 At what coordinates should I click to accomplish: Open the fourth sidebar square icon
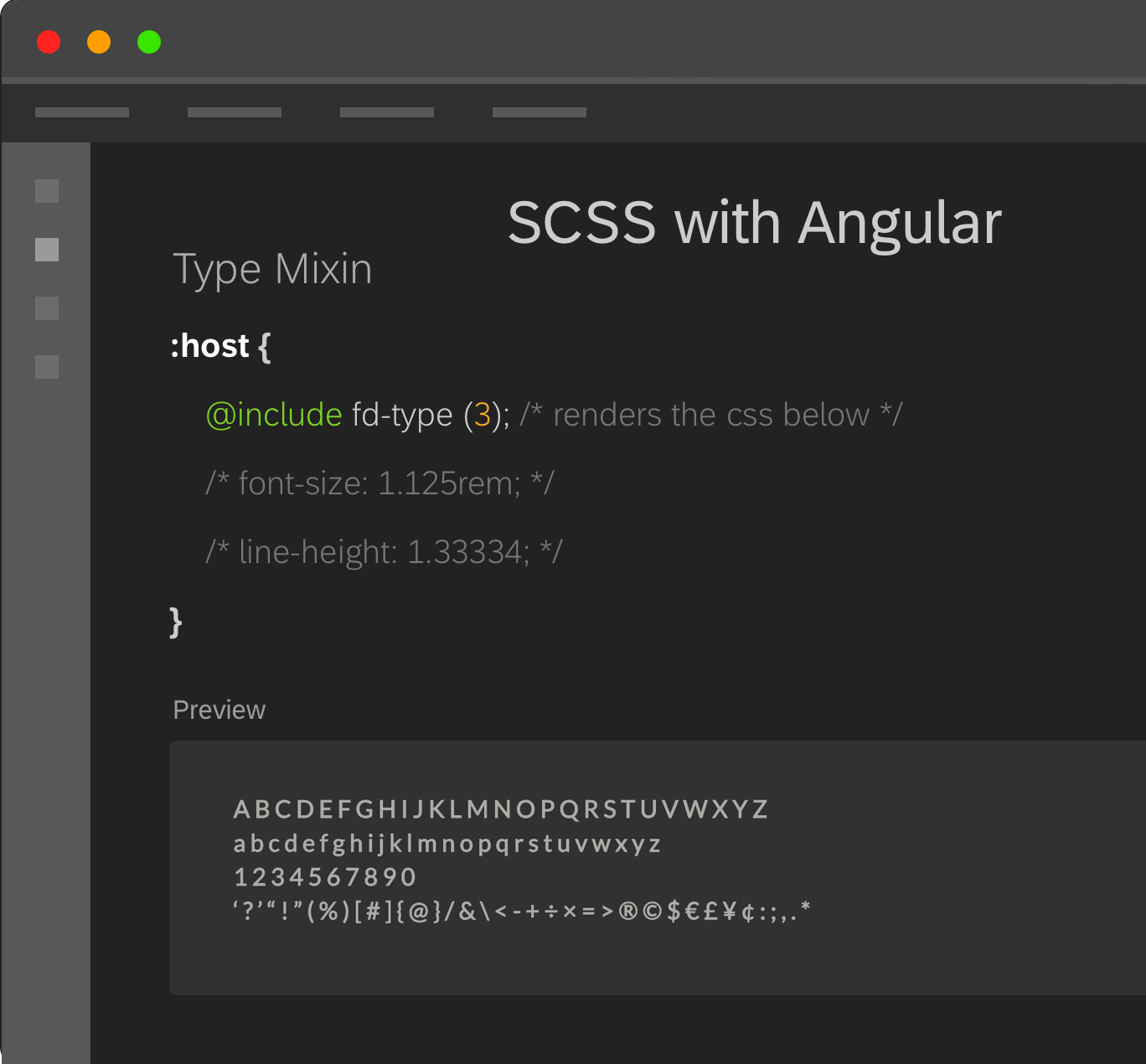[47, 367]
